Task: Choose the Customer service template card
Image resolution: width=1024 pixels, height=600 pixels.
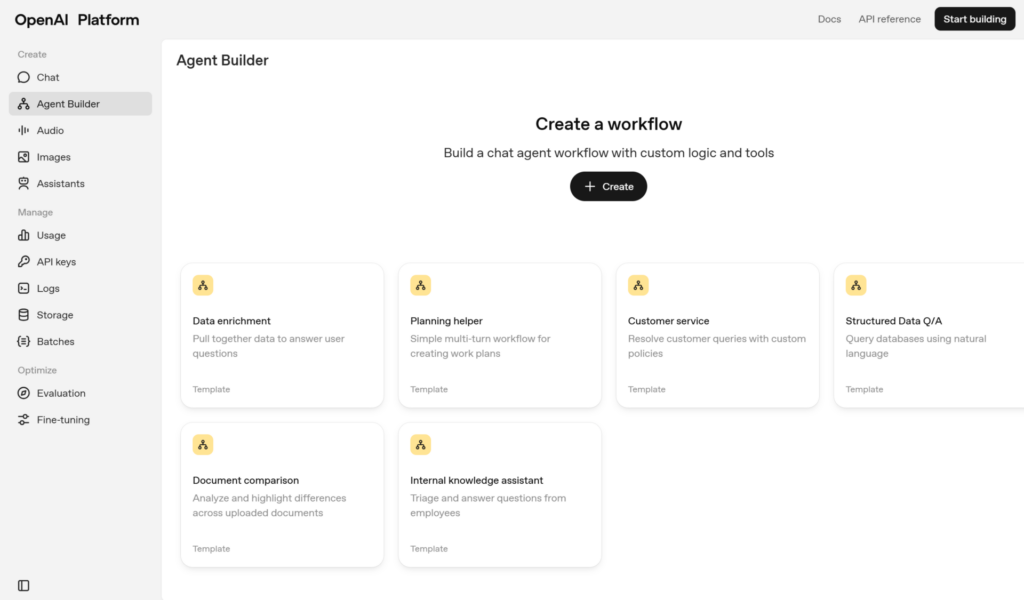Action: point(717,335)
